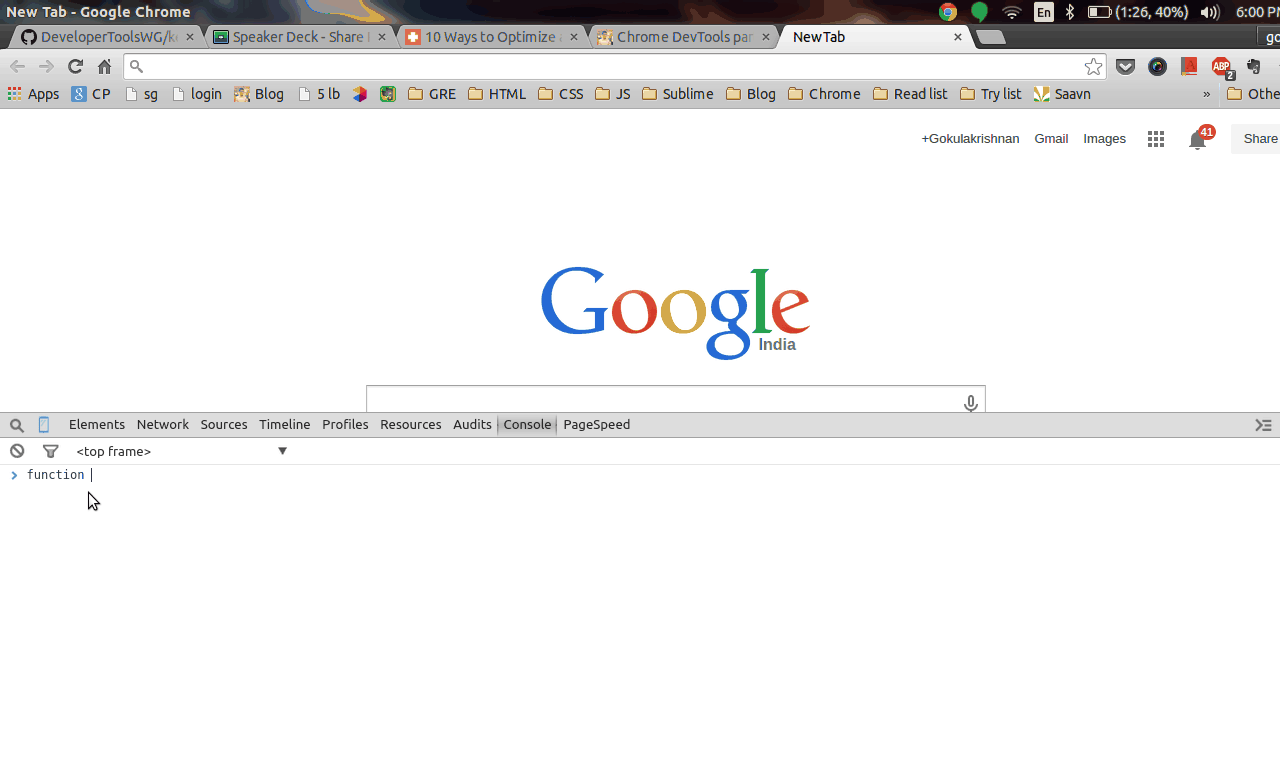This screenshot has height=768, width=1280.
Task: Click the colorful cube bookmark icon
Action: (x=360, y=94)
